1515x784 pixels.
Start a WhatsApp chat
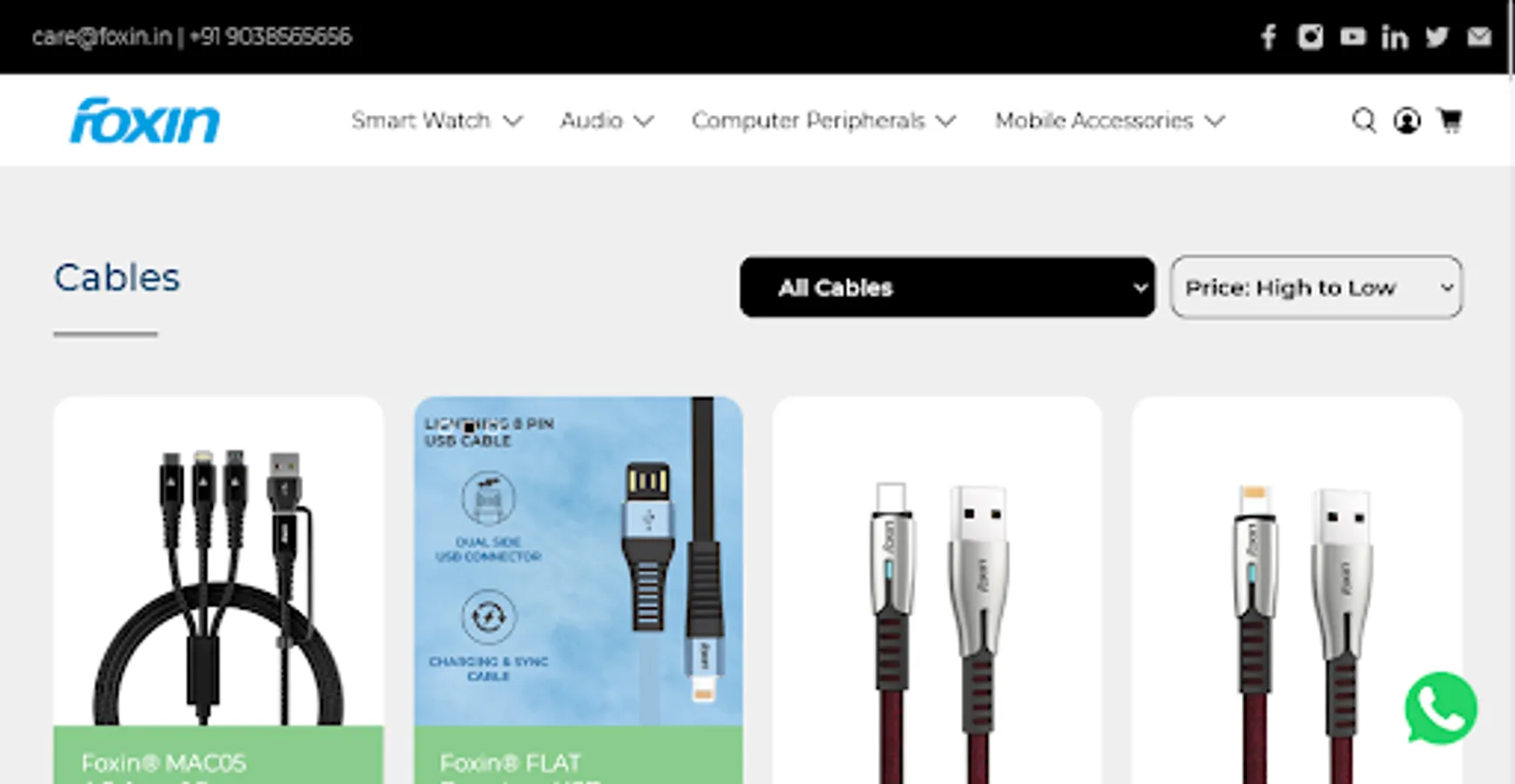click(1441, 708)
